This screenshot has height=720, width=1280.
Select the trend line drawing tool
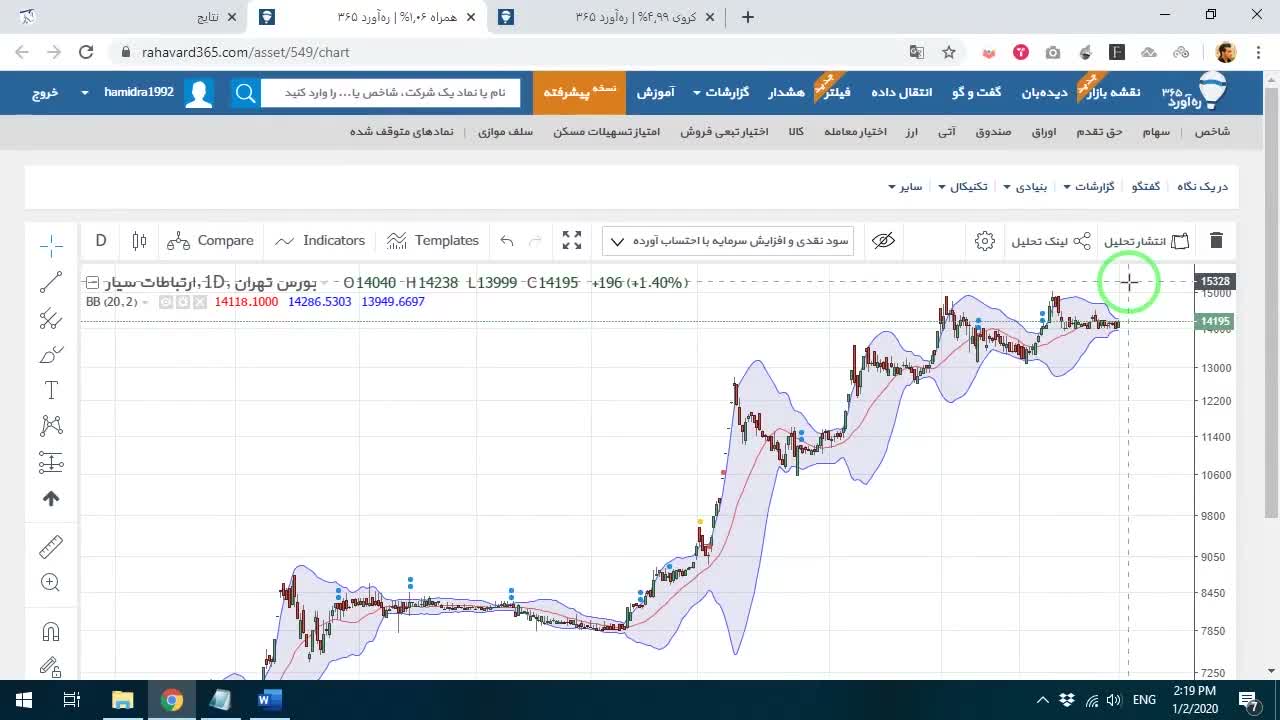tap(51, 282)
